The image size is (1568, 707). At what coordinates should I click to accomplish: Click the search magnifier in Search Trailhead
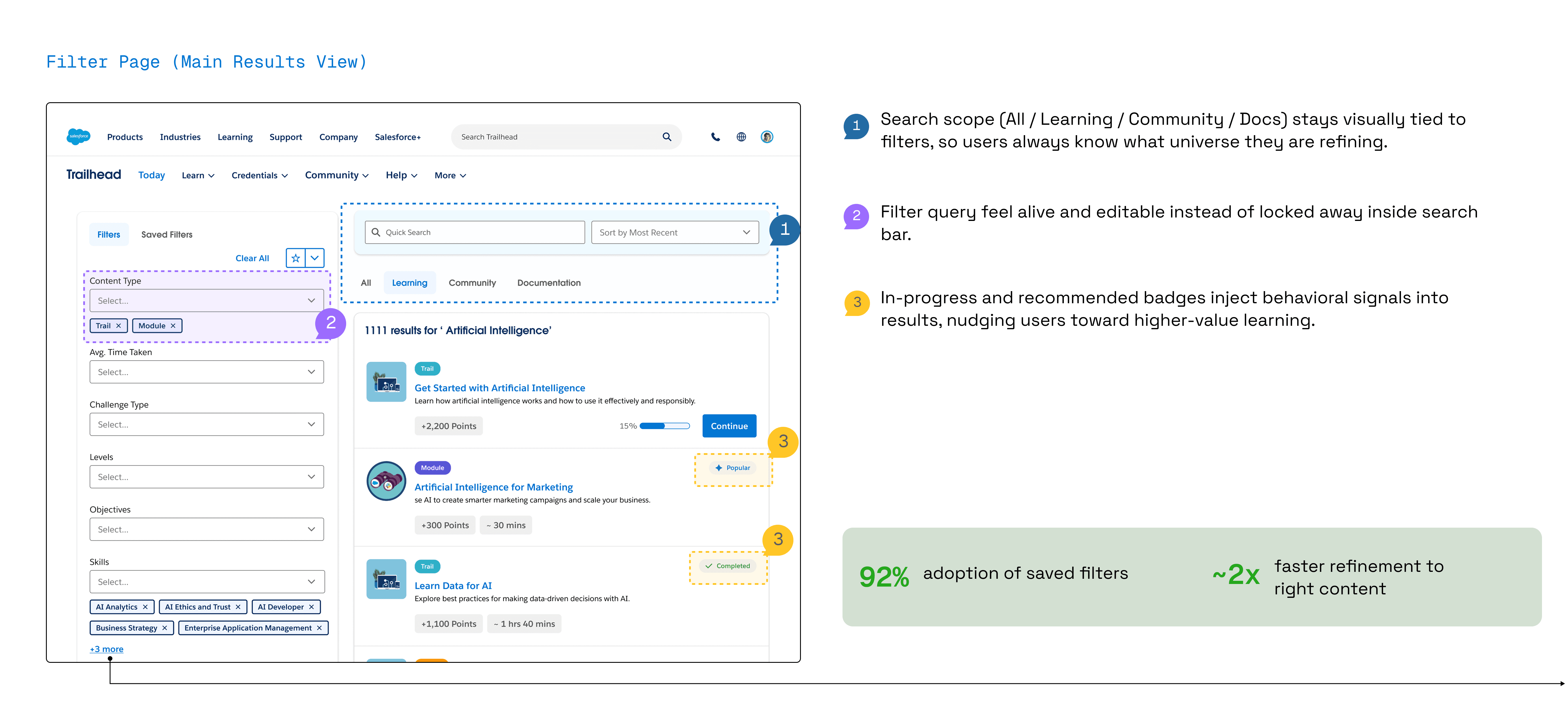(x=667, y=137)
